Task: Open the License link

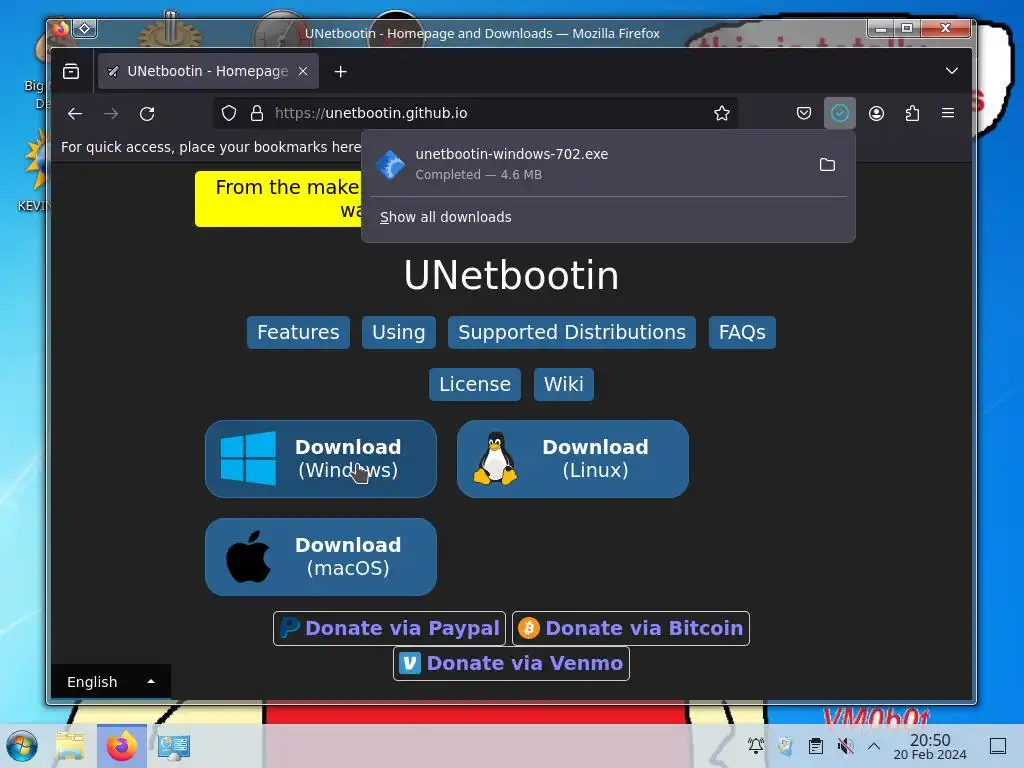Action: coord(475,384)
